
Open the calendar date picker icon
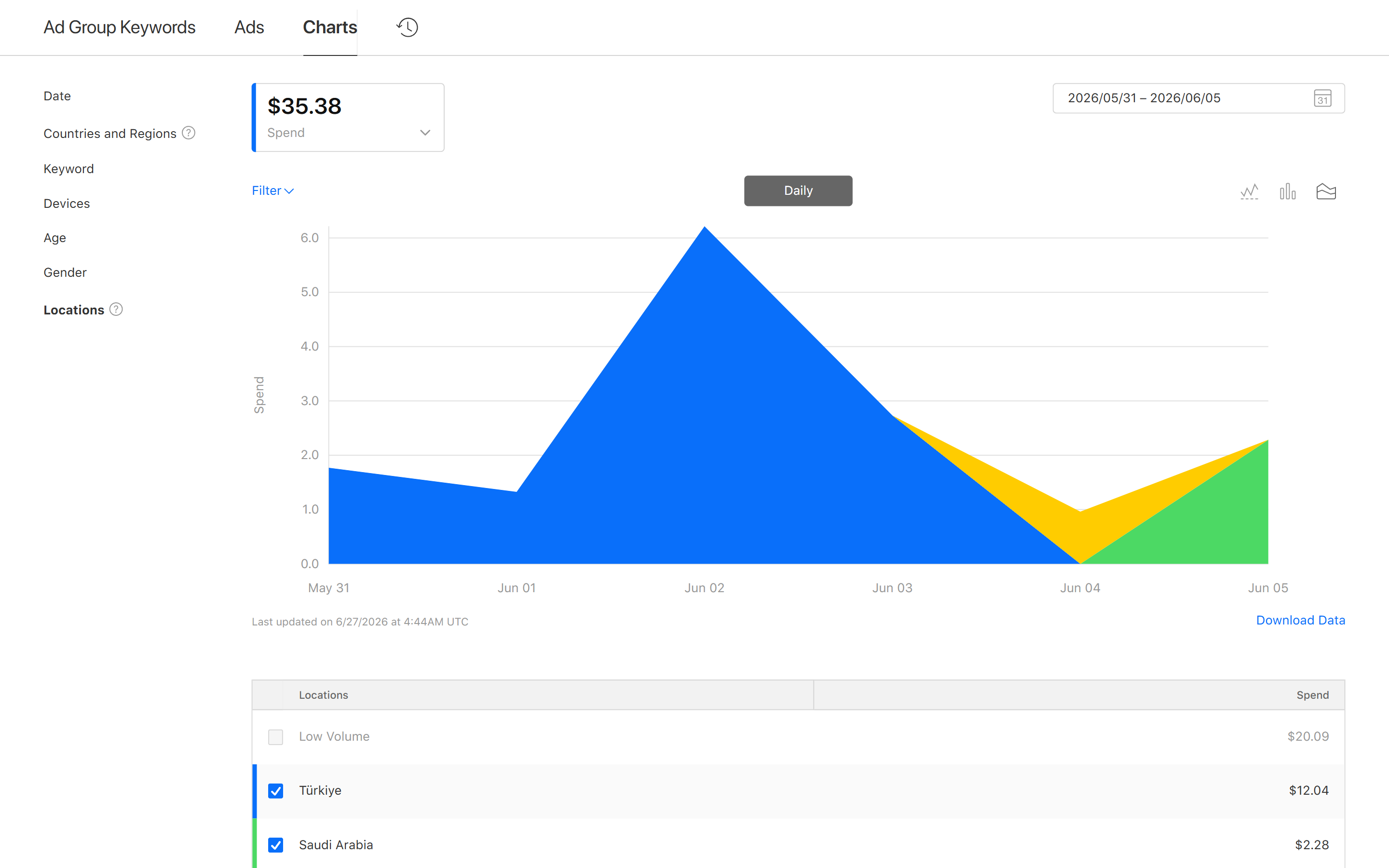coord(1322,98)
